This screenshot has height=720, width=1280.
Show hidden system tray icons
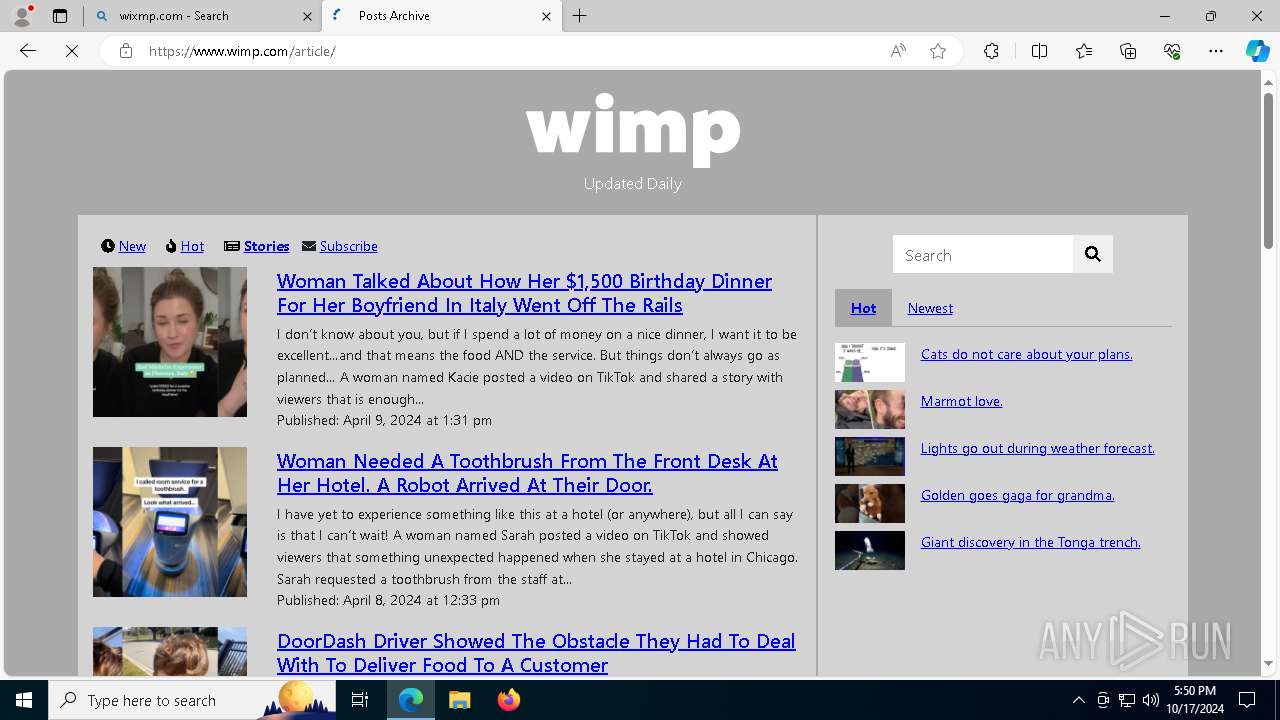(1078, 700)
